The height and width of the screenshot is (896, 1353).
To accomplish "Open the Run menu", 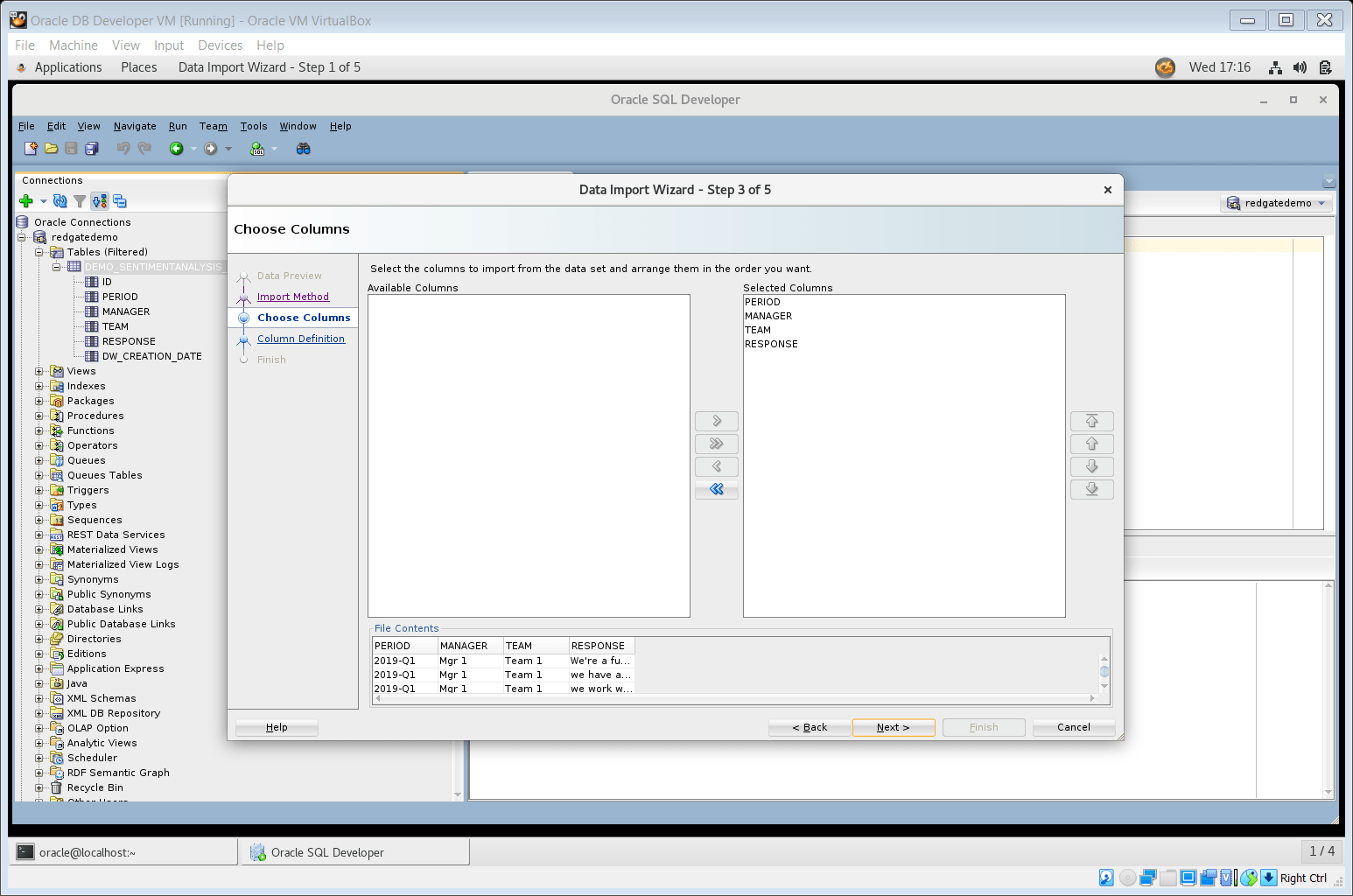I will click(178, 126).
